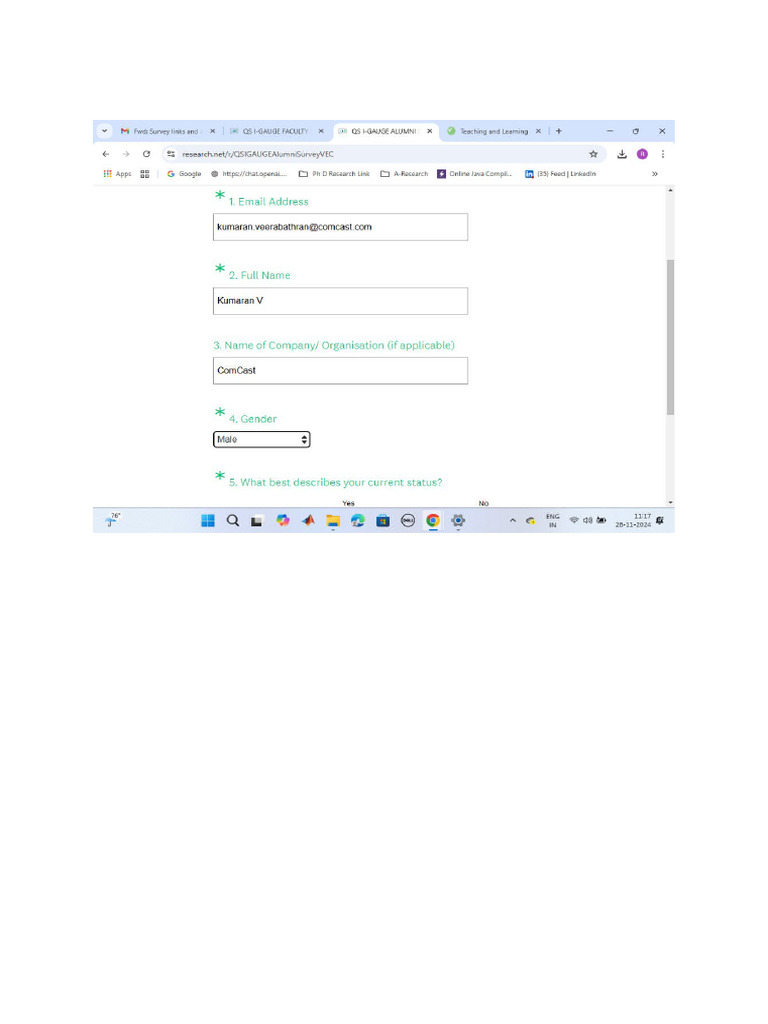Open clock and date 28-11-2024
The height and width of the screenshot is (1024, 768).
(x=633, y=520)
